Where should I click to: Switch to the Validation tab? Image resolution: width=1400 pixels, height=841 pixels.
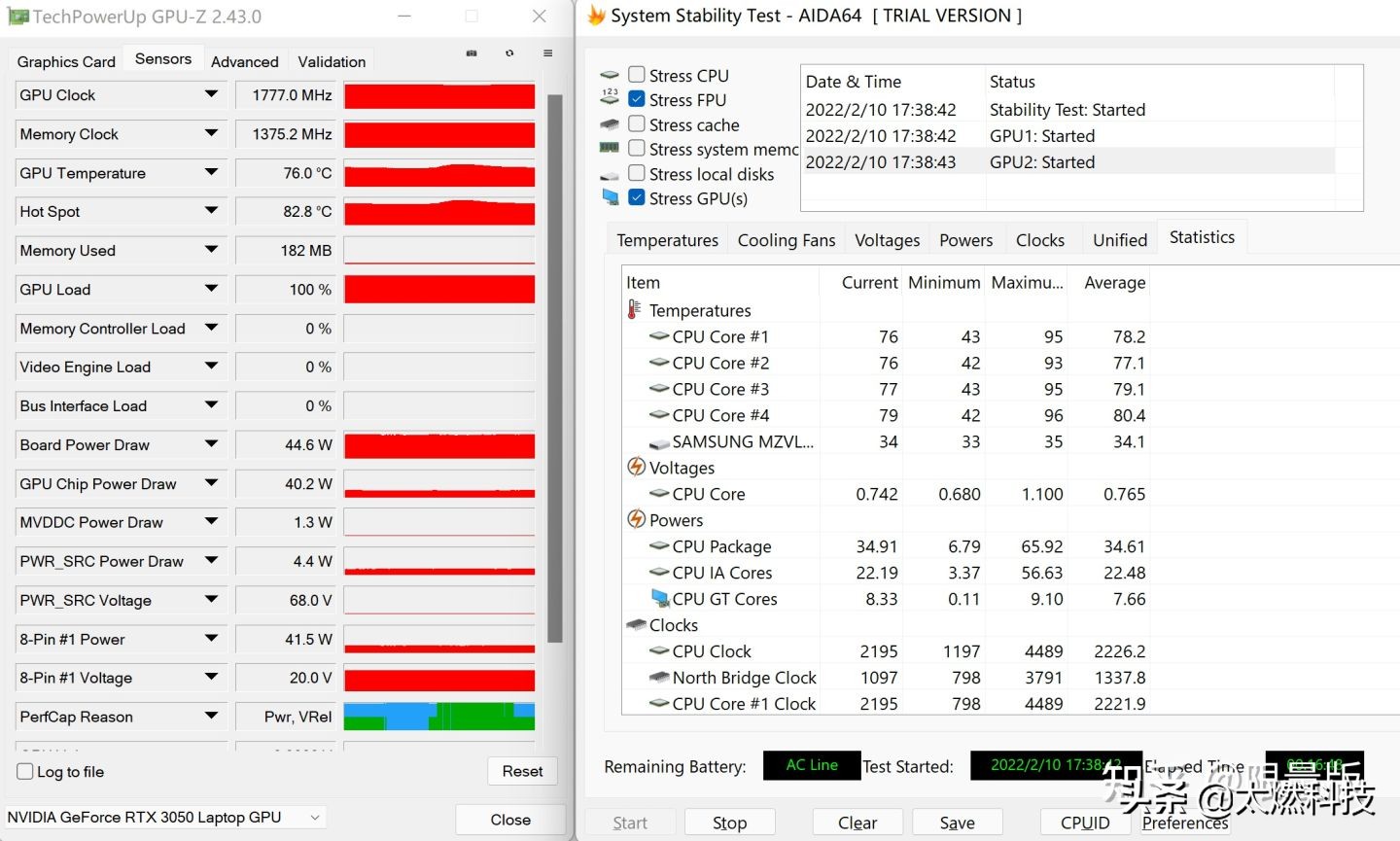click(332, 61)
